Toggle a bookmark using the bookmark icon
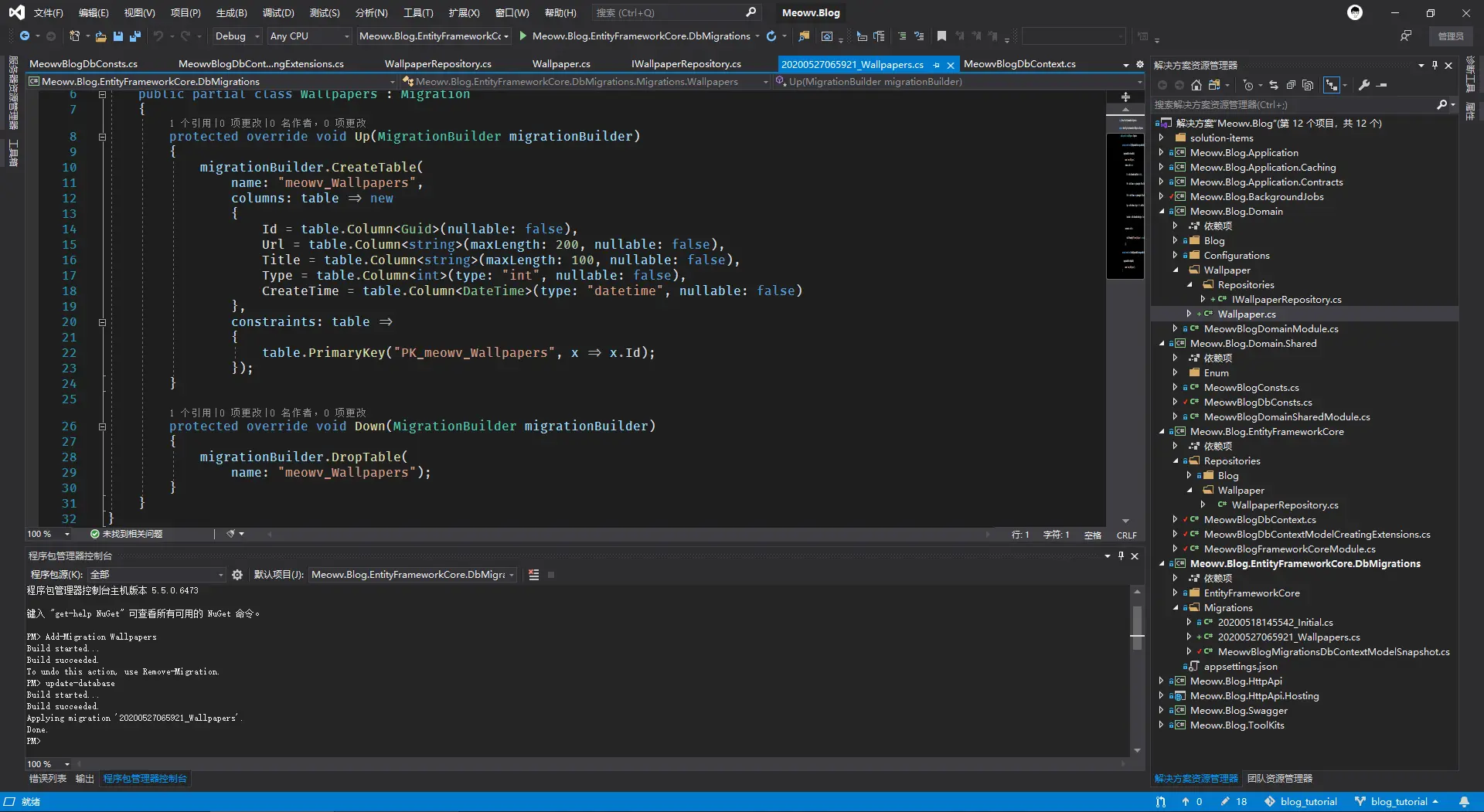Image resolution: width=1484 pixels, height=812 pixels. (x=941, y=36)
